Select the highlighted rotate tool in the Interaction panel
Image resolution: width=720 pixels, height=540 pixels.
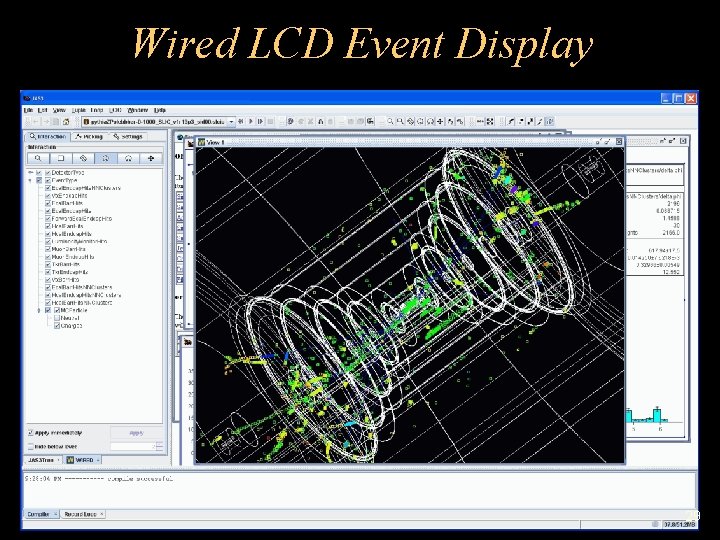(x=106, y=158)
